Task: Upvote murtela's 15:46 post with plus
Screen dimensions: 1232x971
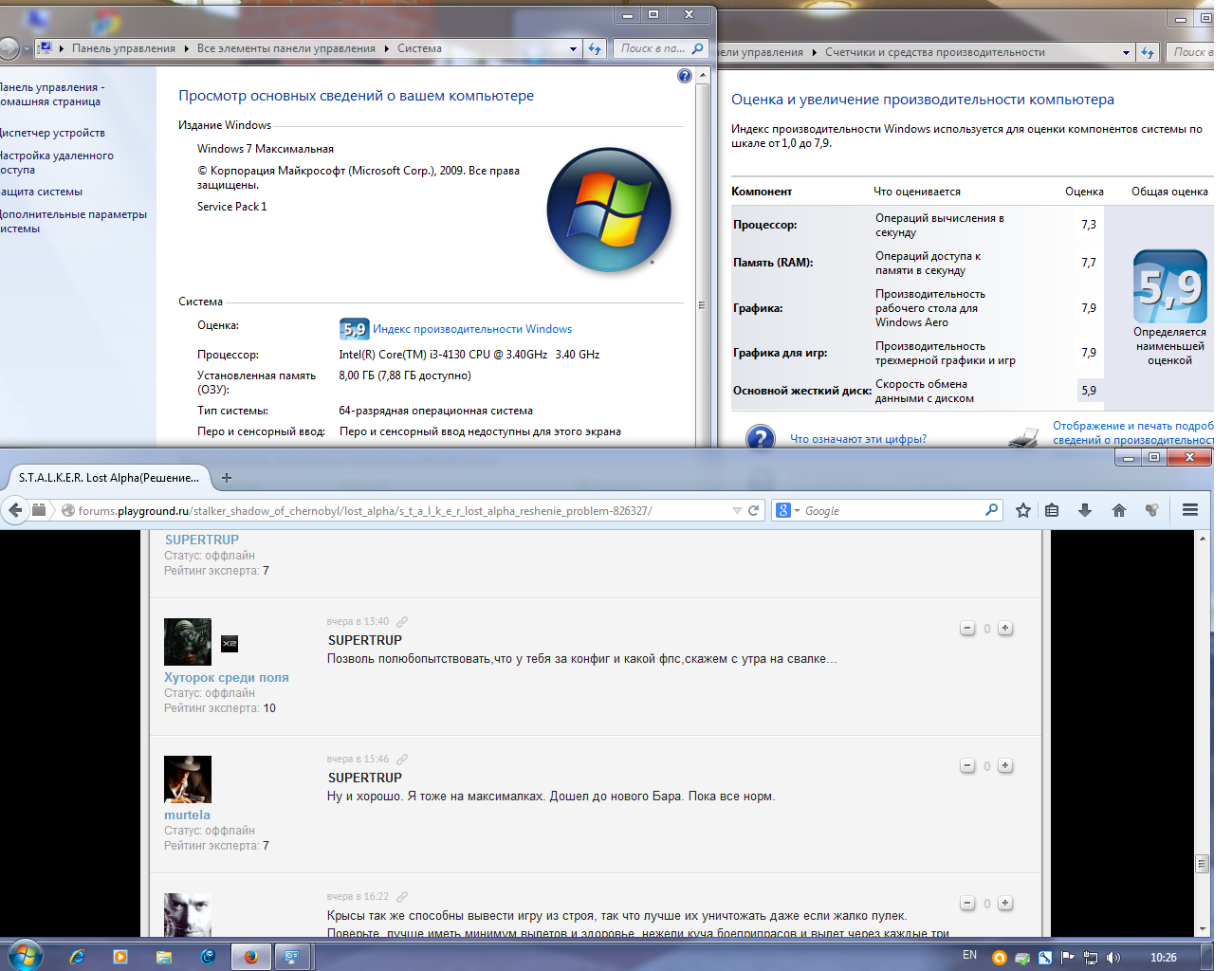Action: click(x=1005, y=765)
